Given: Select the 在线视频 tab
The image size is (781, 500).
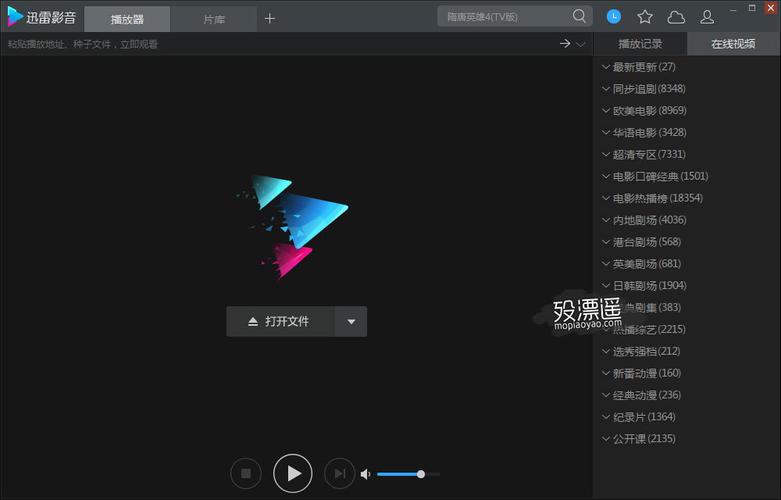Looking at the screenshot, I should (734, 44).
